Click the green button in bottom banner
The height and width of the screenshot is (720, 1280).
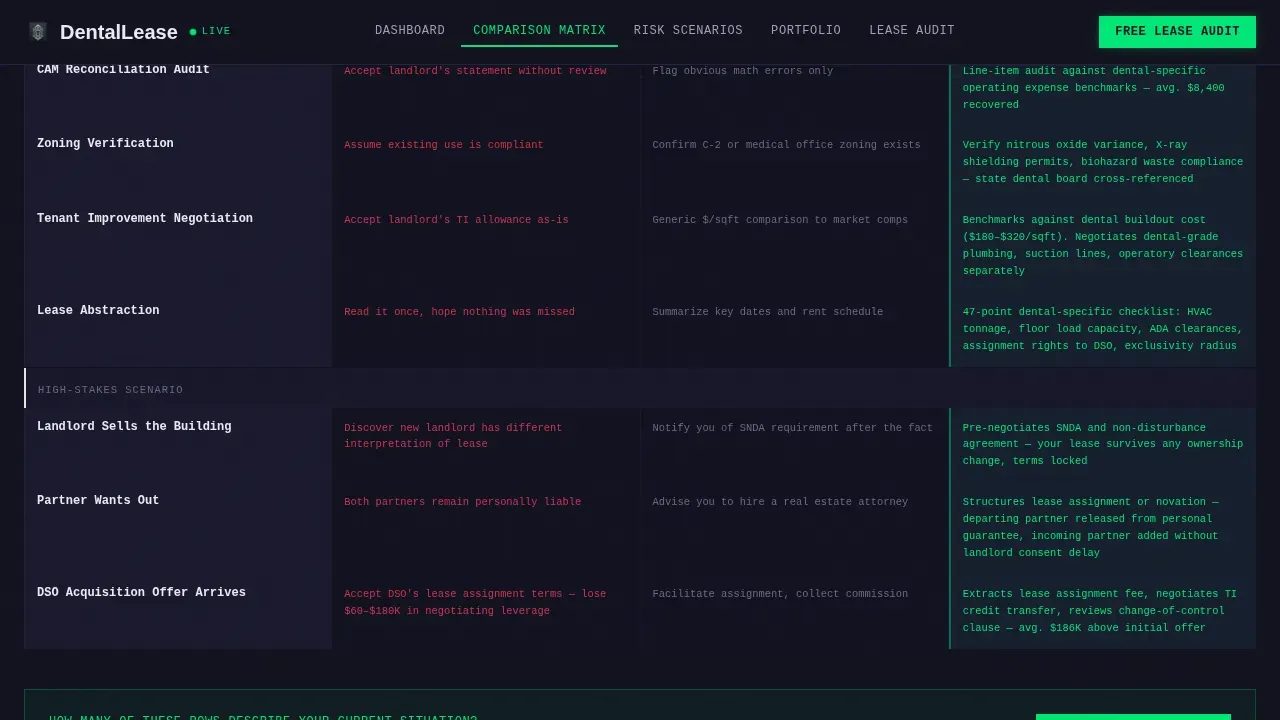click(x=1133, y=717)
